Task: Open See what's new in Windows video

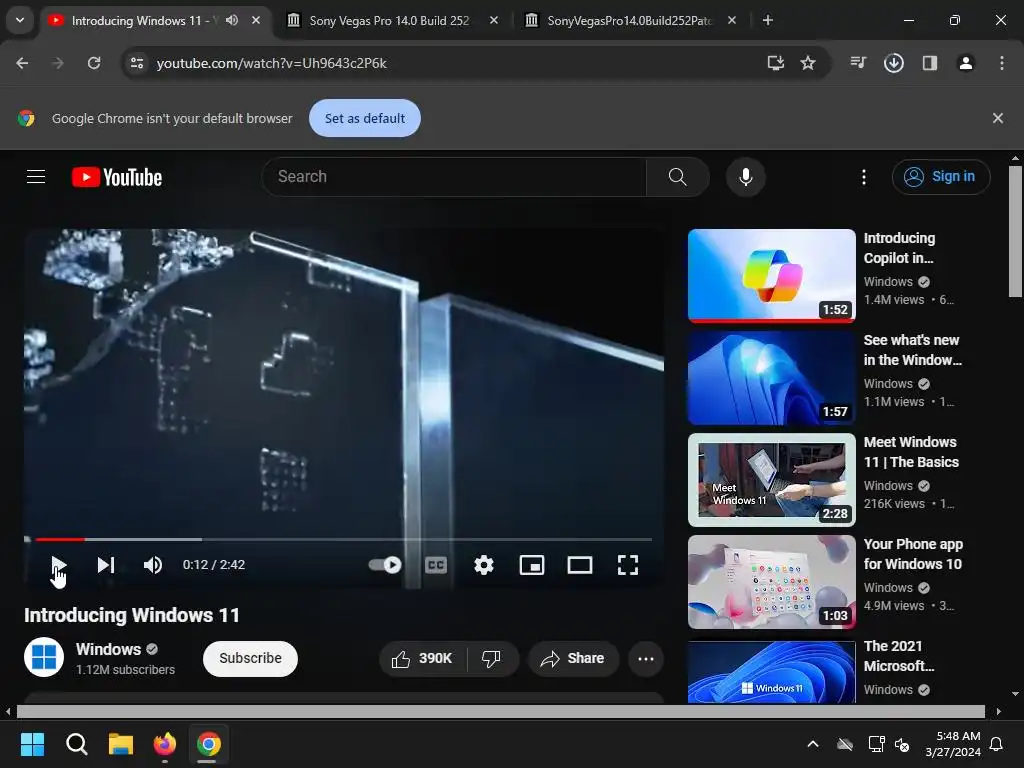Action: [x=771, y=377]
